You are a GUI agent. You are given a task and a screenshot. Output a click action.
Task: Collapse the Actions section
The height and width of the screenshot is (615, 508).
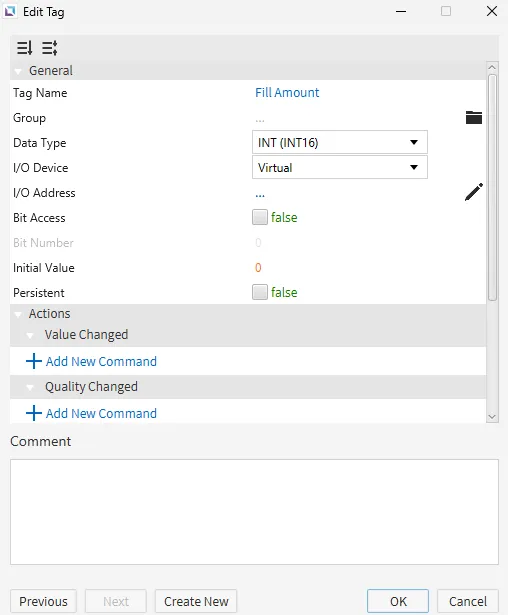pyautogui.click(x=18, y=314)
